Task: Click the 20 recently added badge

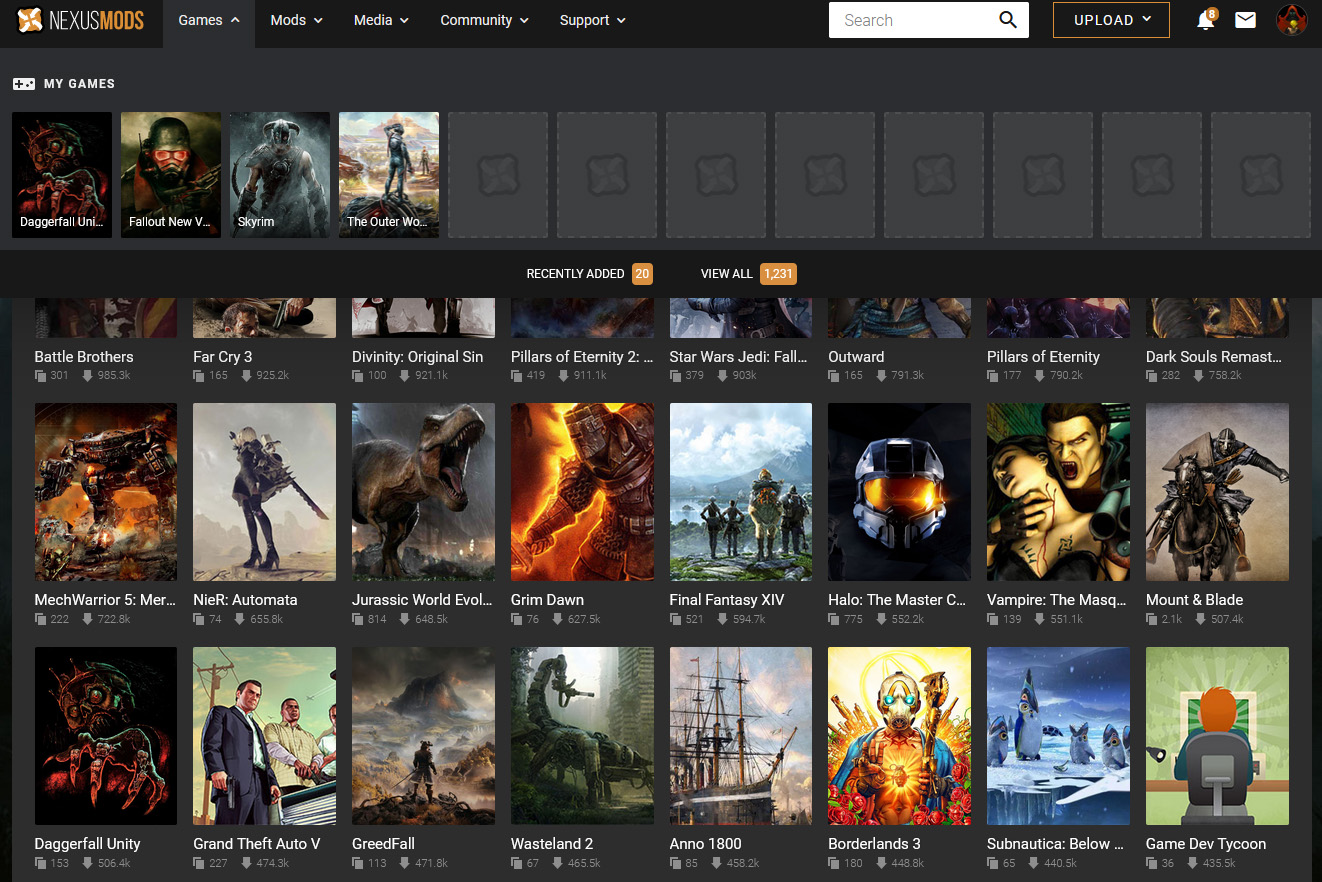Action: (642, 274)
